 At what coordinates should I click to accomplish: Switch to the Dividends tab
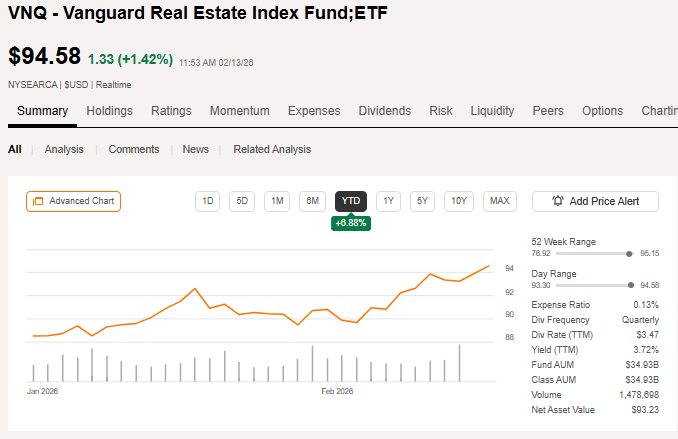(x=384, y=111)
